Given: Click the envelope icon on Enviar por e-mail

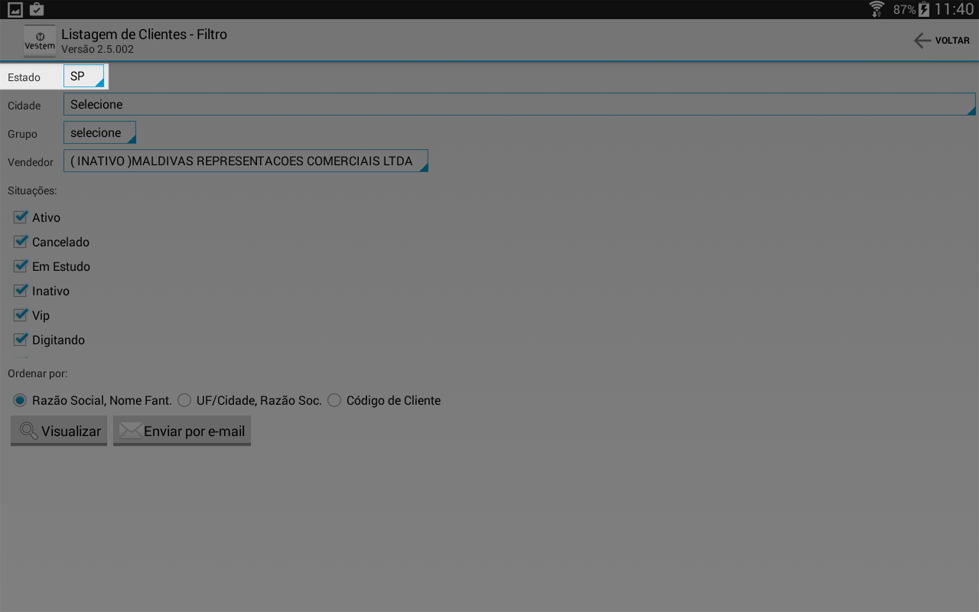Looking at the screenshot, I should (x=130, y=431).
